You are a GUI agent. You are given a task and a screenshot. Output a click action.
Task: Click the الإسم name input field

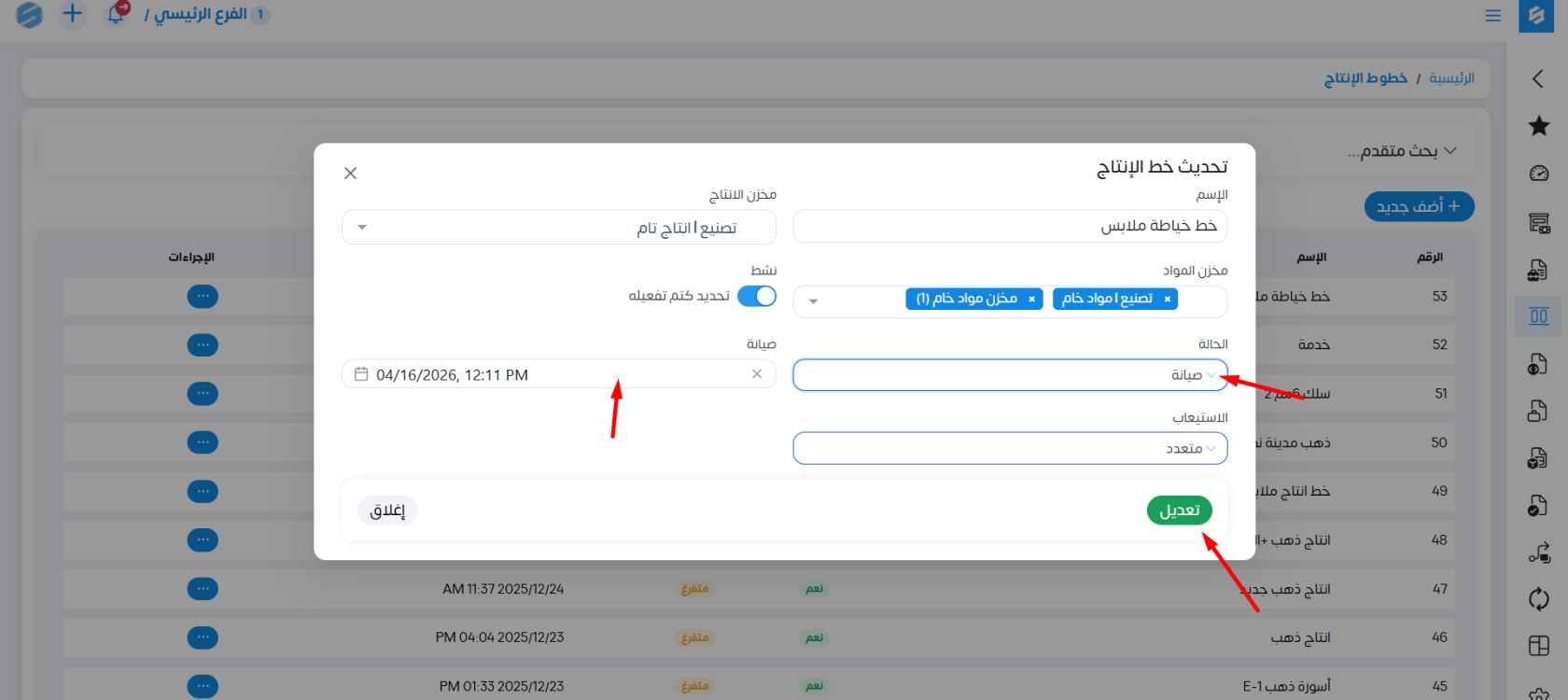[1010, 226]
